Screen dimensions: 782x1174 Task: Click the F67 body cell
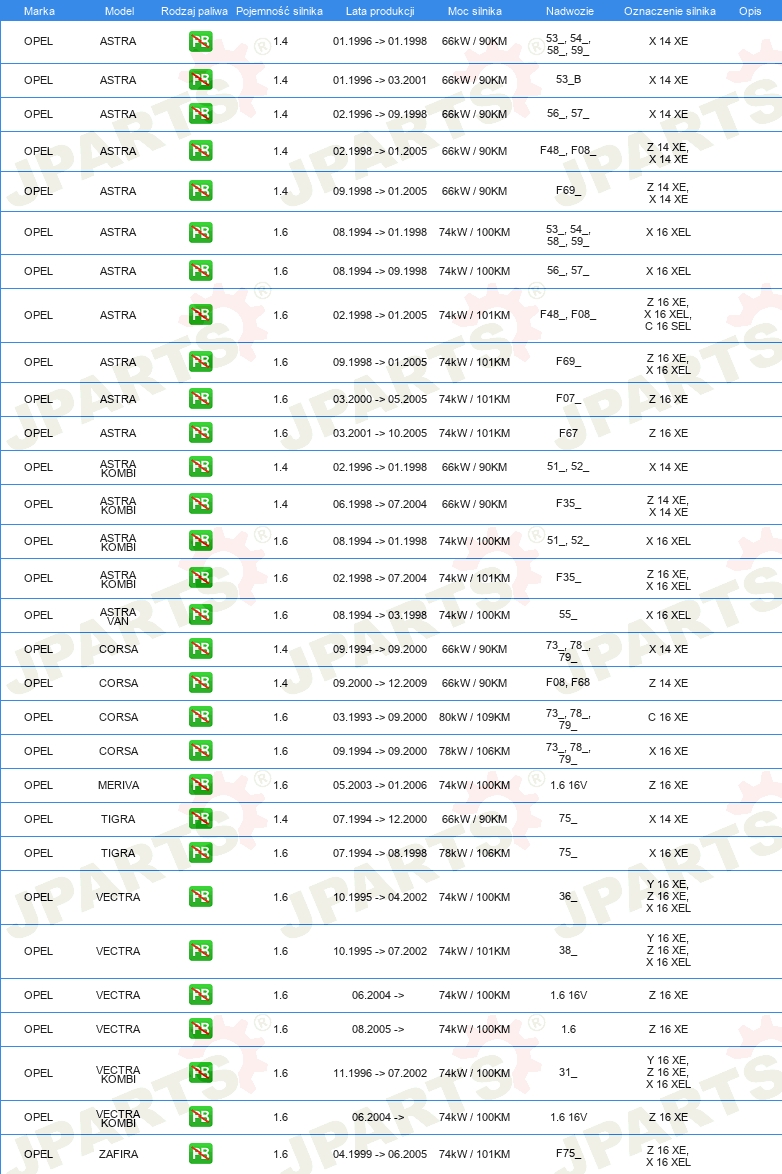[568, 433]
